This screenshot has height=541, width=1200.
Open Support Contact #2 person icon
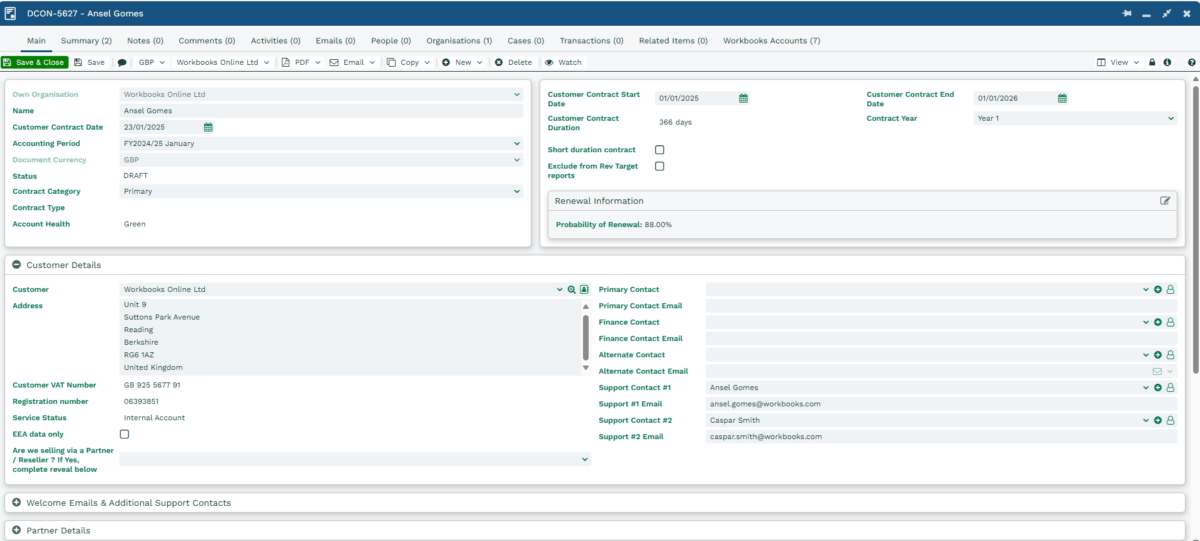(1170, 420)
